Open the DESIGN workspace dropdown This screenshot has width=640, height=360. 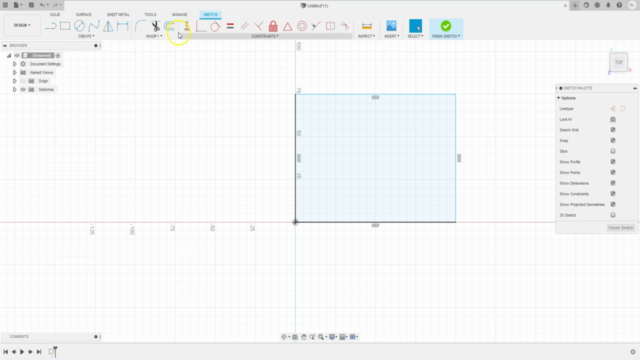22,25
